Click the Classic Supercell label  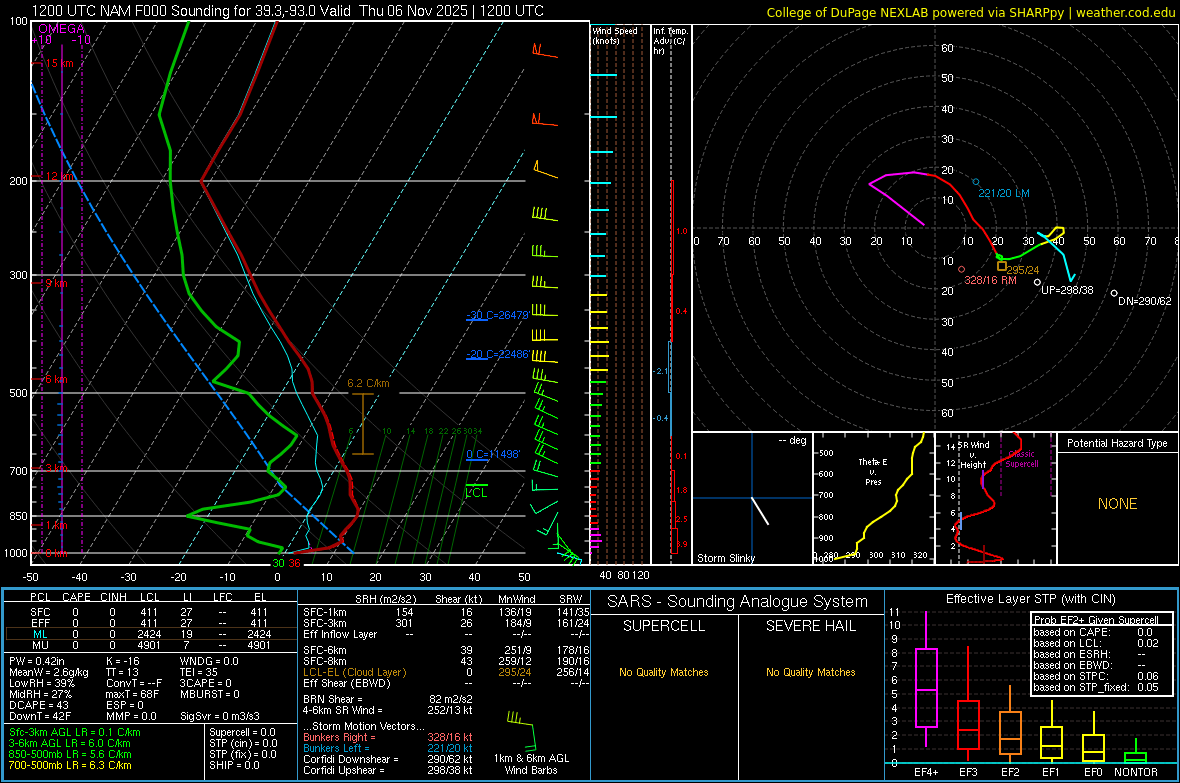pyautogui.click(x=1022, y=459)
